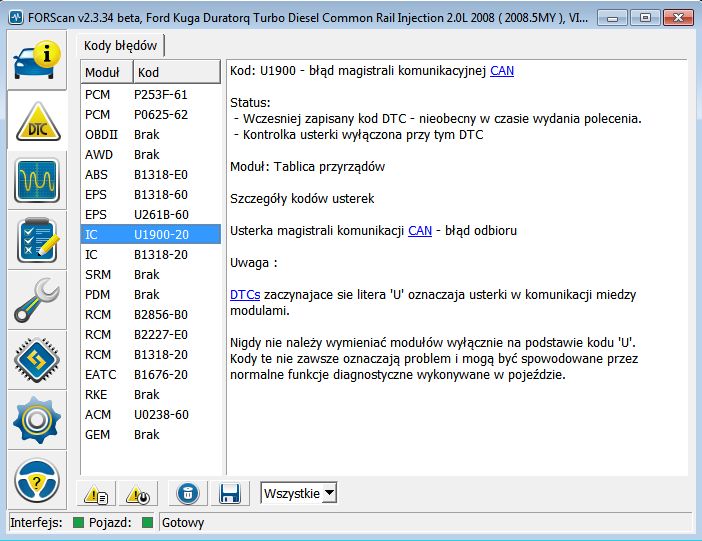The image size is (702, 541).
Task: Open the tests checklist section
Action: tap(37, 240)
